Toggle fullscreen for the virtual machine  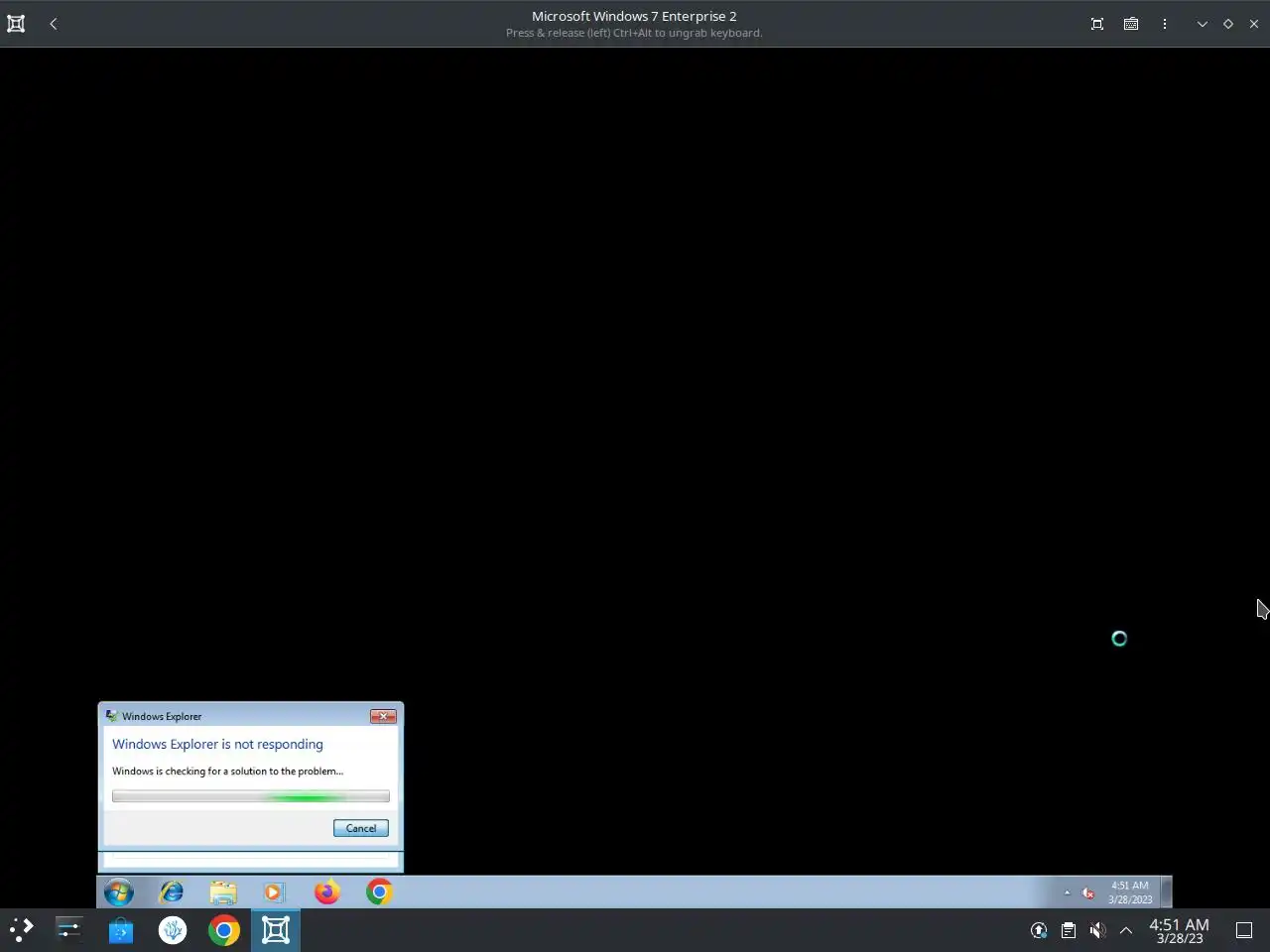[x=1097, y=24]
